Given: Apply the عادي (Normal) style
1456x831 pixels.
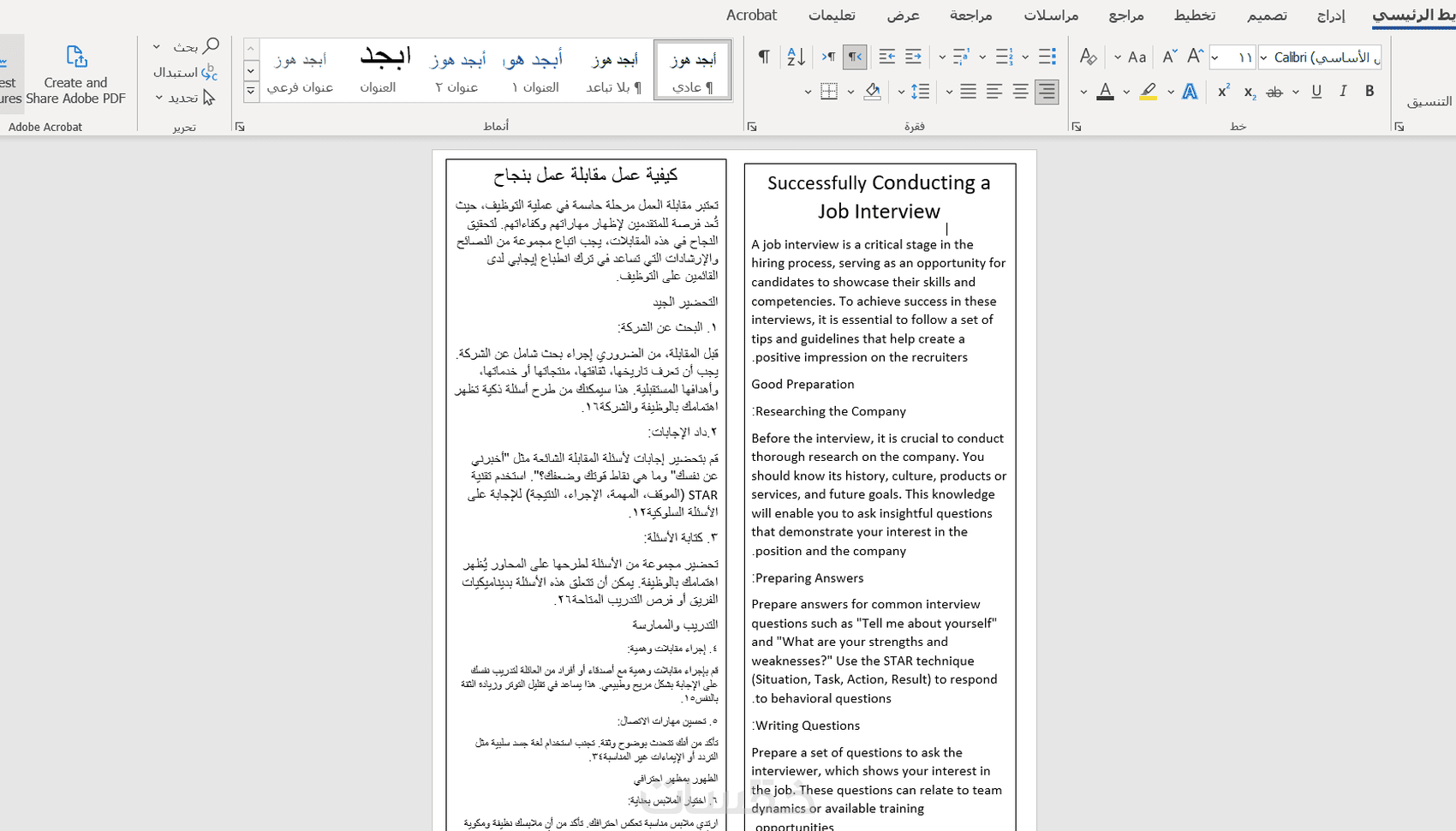Looking at the screenshot, I should coord(693,70).
